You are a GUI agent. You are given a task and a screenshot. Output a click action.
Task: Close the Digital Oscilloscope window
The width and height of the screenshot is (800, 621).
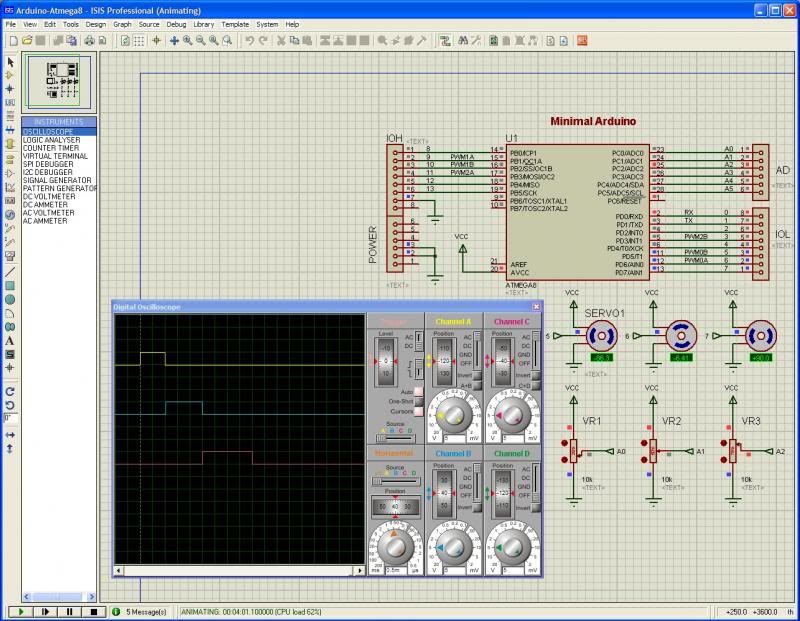coord(536,307)
